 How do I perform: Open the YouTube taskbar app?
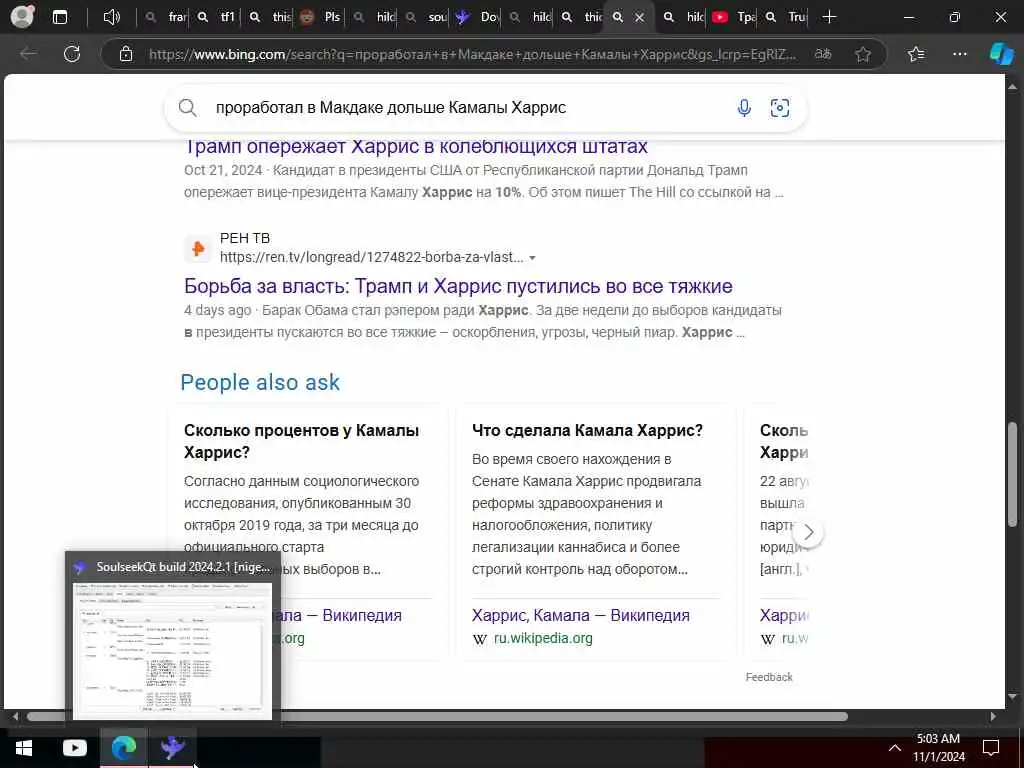(74, 748)
